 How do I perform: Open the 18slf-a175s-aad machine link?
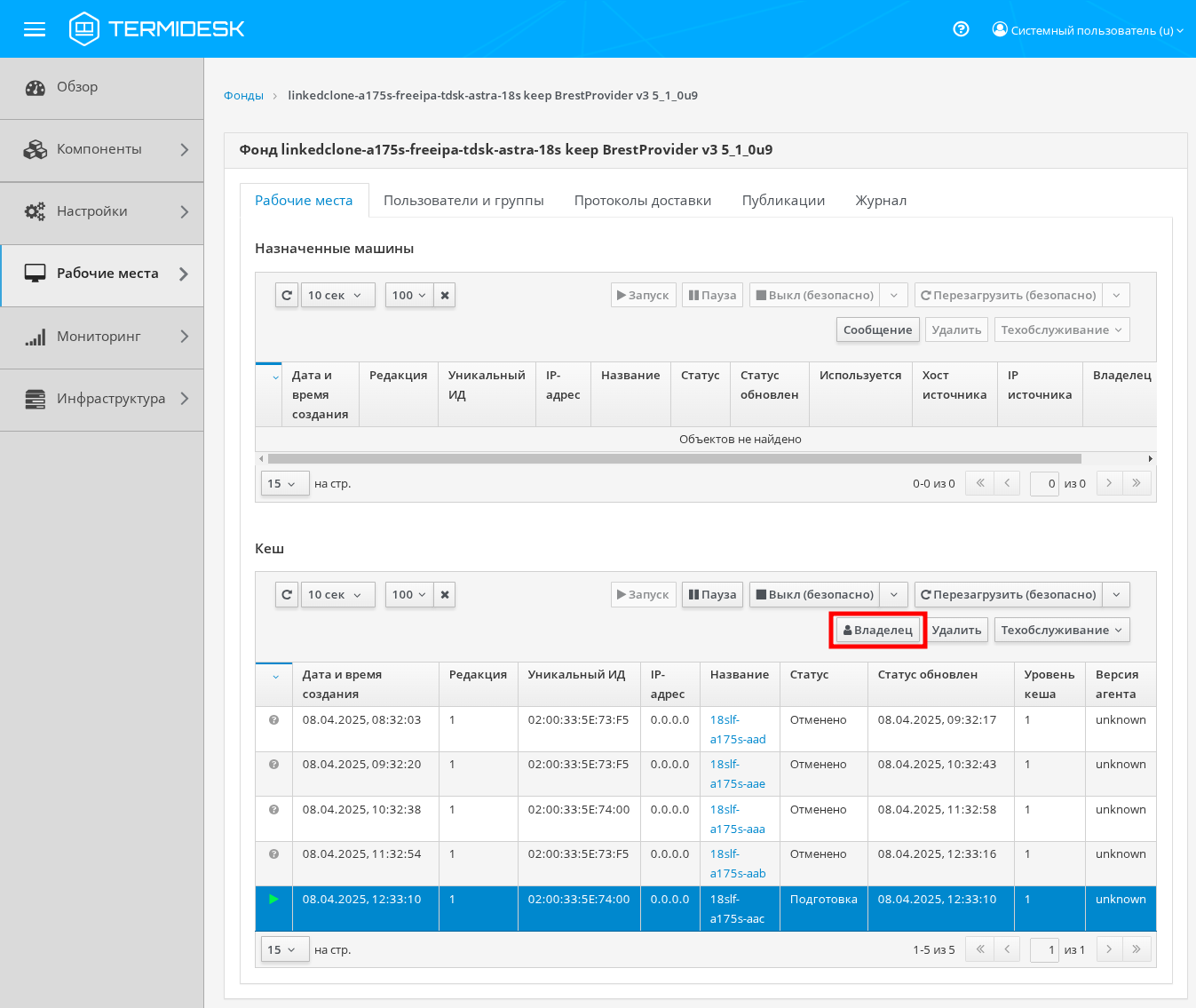pyautogui.click(x=737, y=729)
